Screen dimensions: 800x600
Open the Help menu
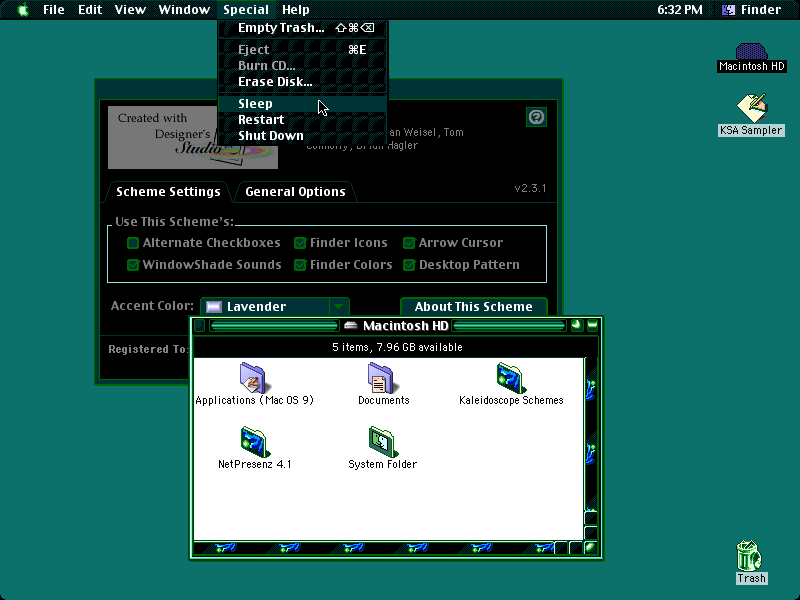point(296,10)
